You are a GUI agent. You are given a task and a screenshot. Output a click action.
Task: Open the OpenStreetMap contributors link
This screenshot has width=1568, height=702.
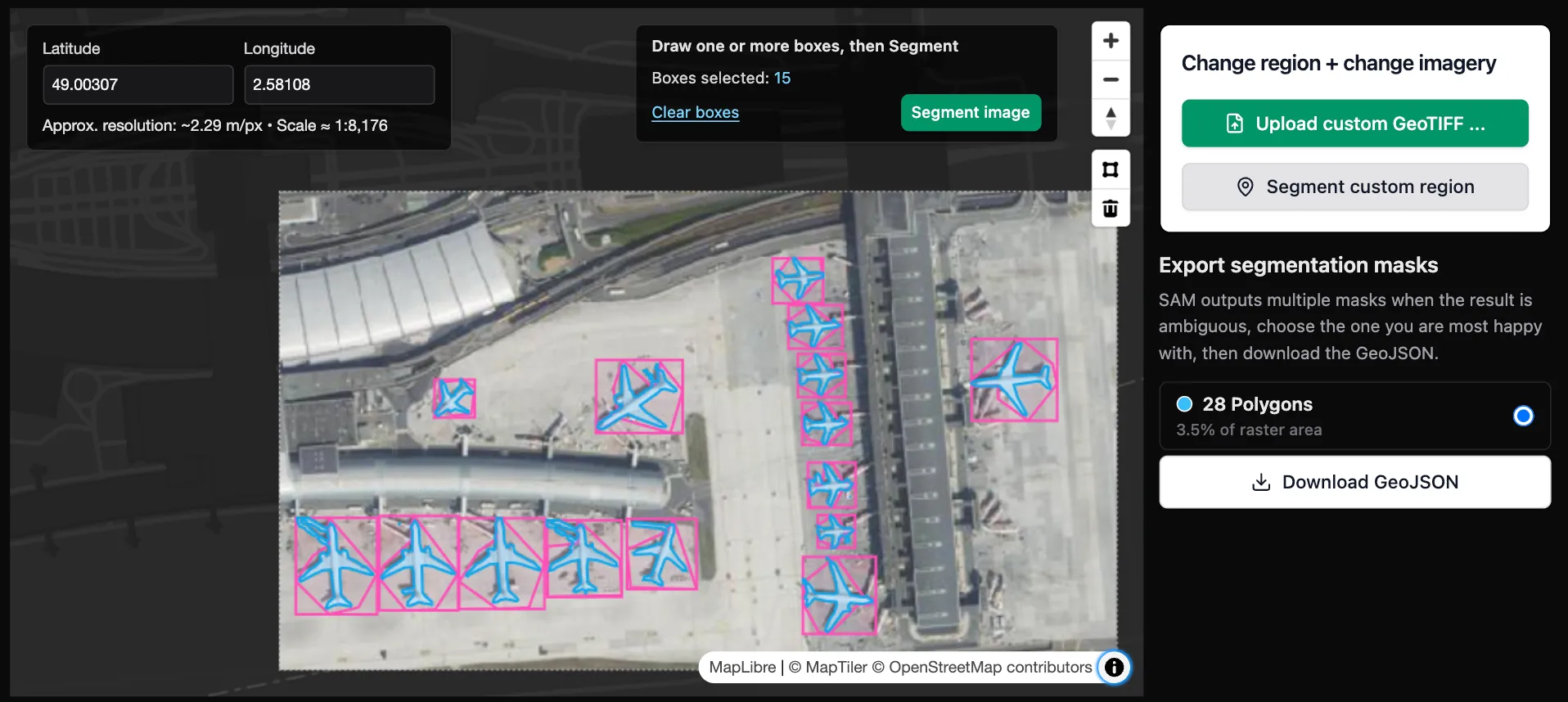(990, 667)
